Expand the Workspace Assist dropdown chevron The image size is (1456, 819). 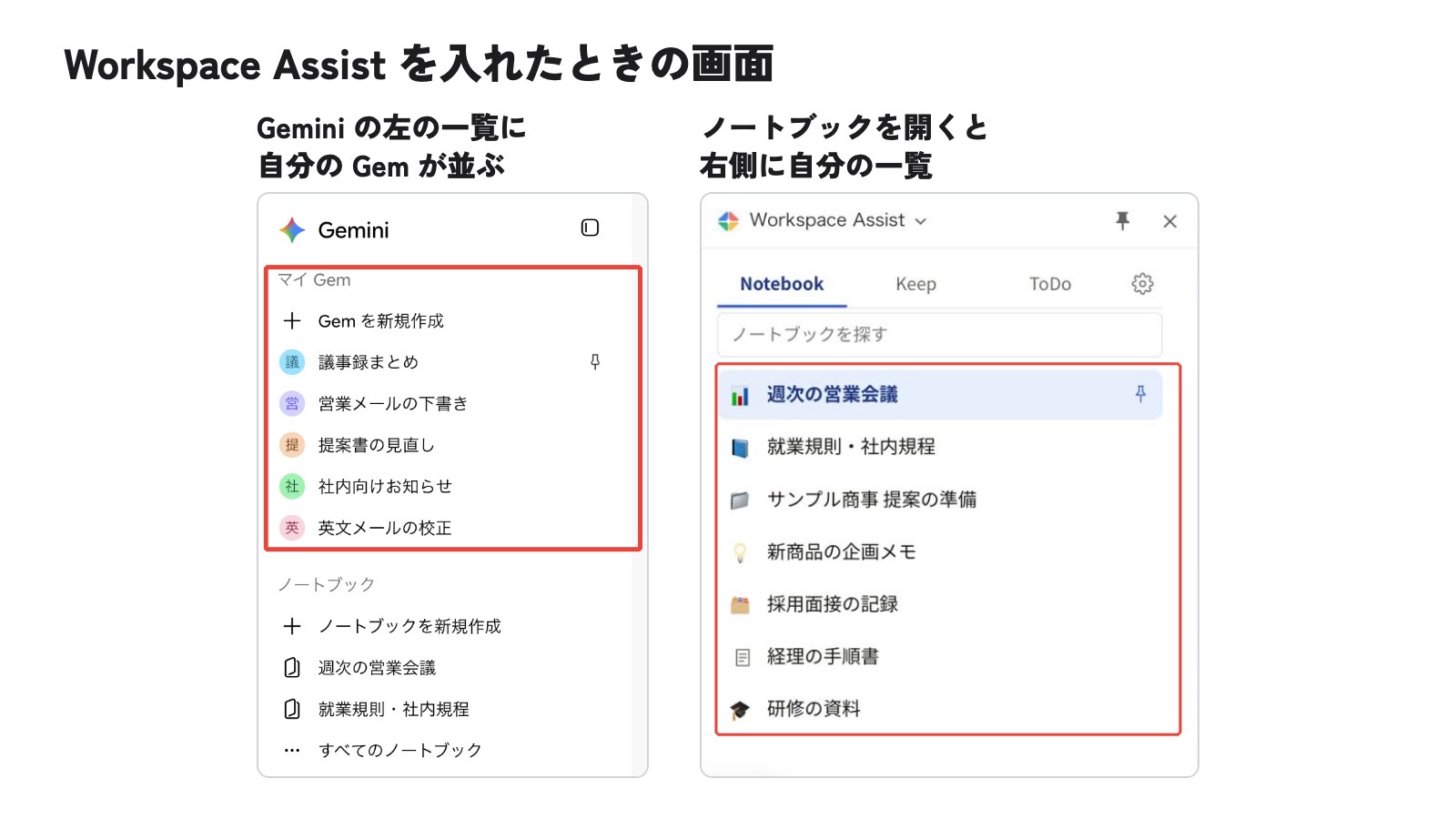click(x=921, y=221)
